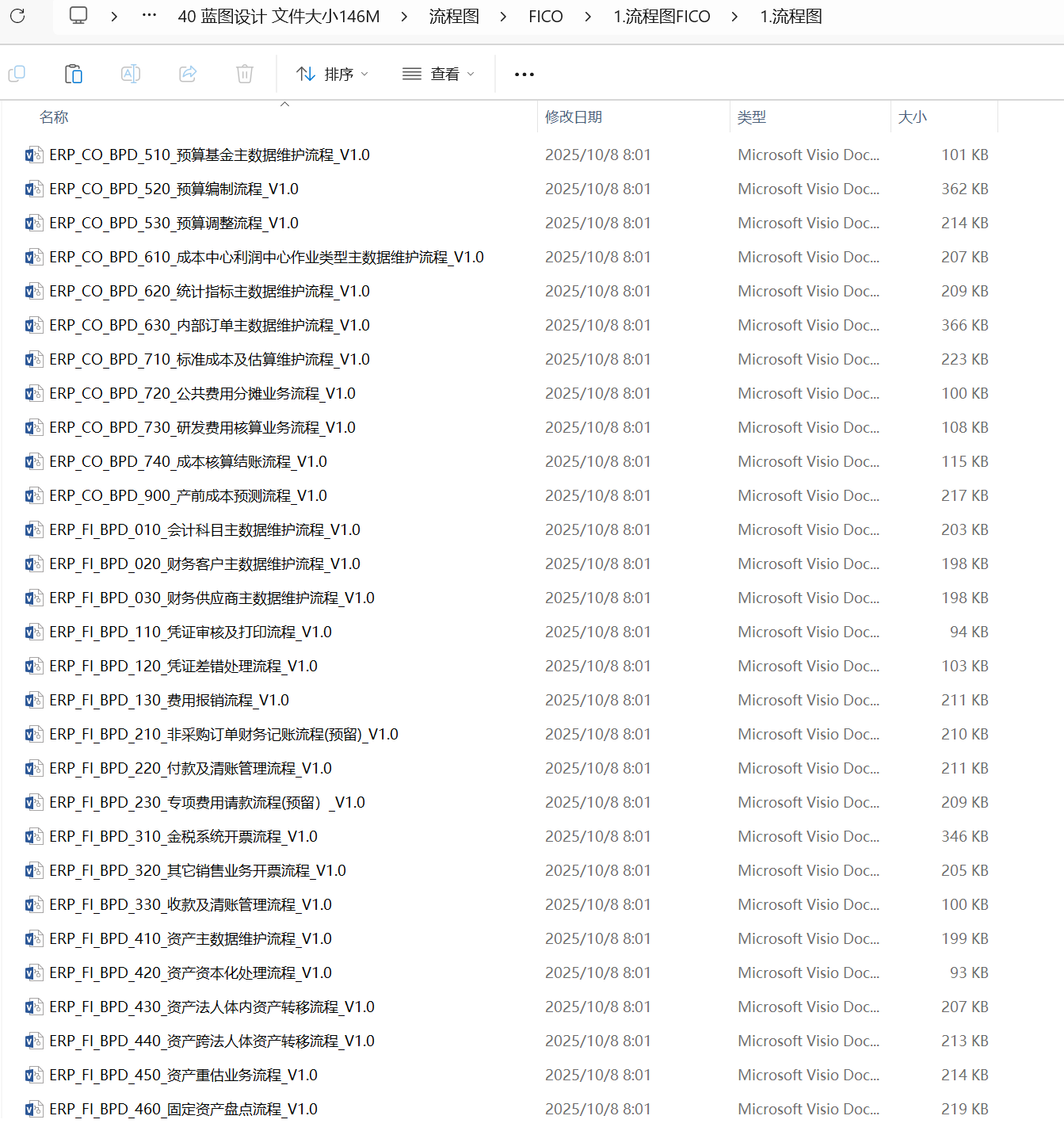Screen dimensions: 1064x1131
Task: Show hidden breadcrumb path via ellipsis
Action: pyautogui.click(x=149, y=16)
